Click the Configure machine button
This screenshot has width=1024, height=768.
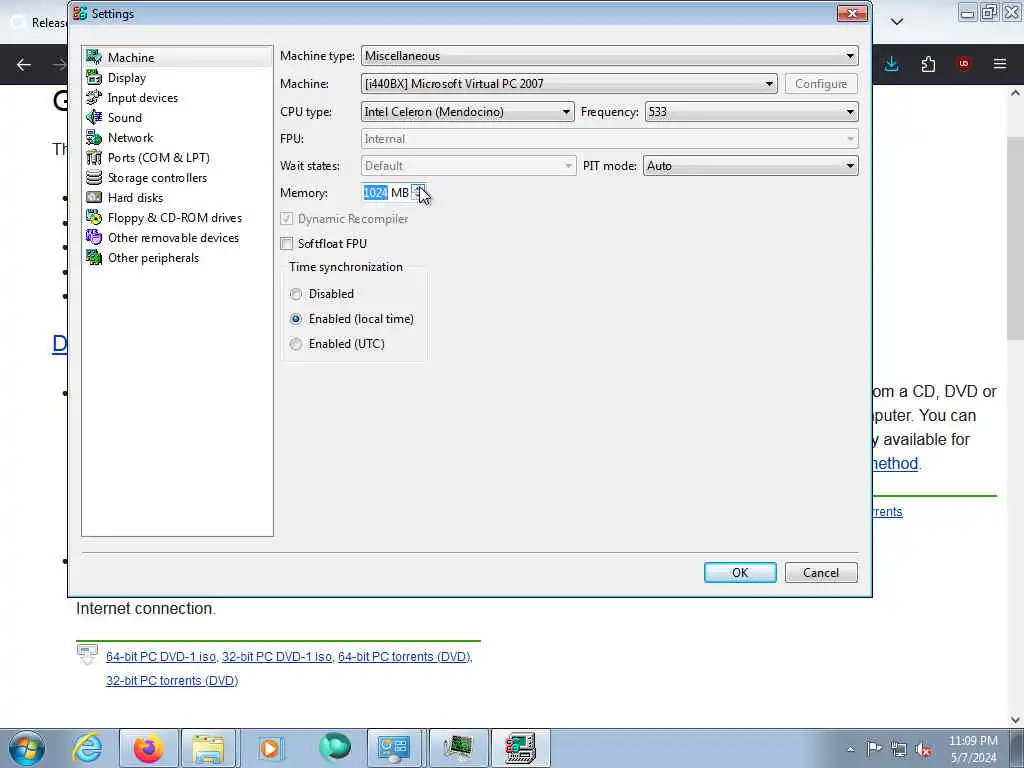click(x=821, y=84)
